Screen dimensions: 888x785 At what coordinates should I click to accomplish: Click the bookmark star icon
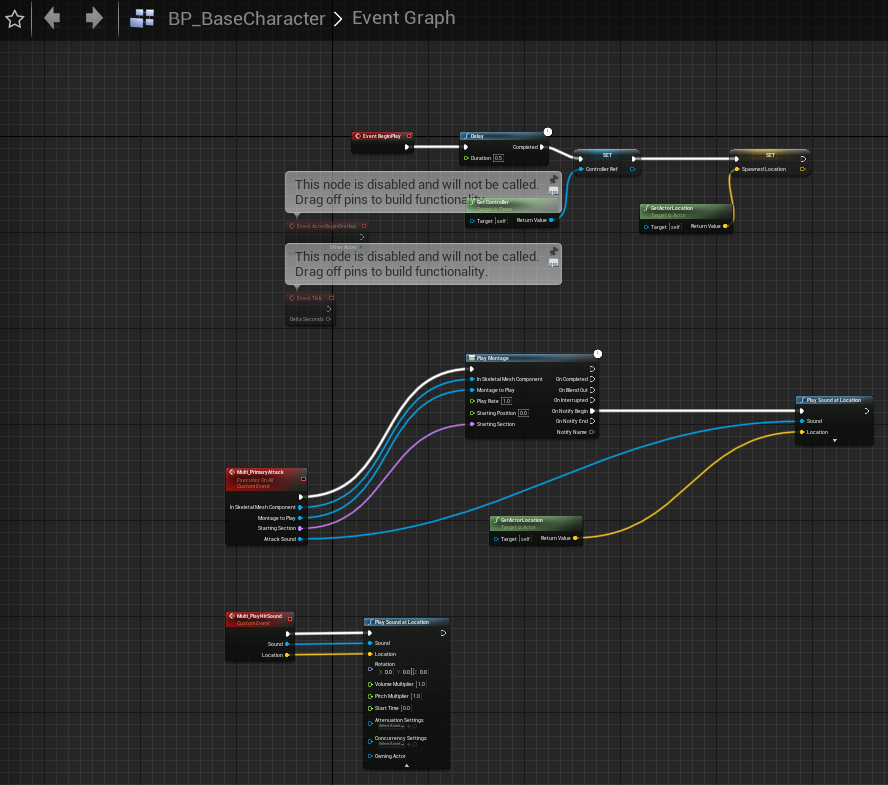(x=14, y=19)
